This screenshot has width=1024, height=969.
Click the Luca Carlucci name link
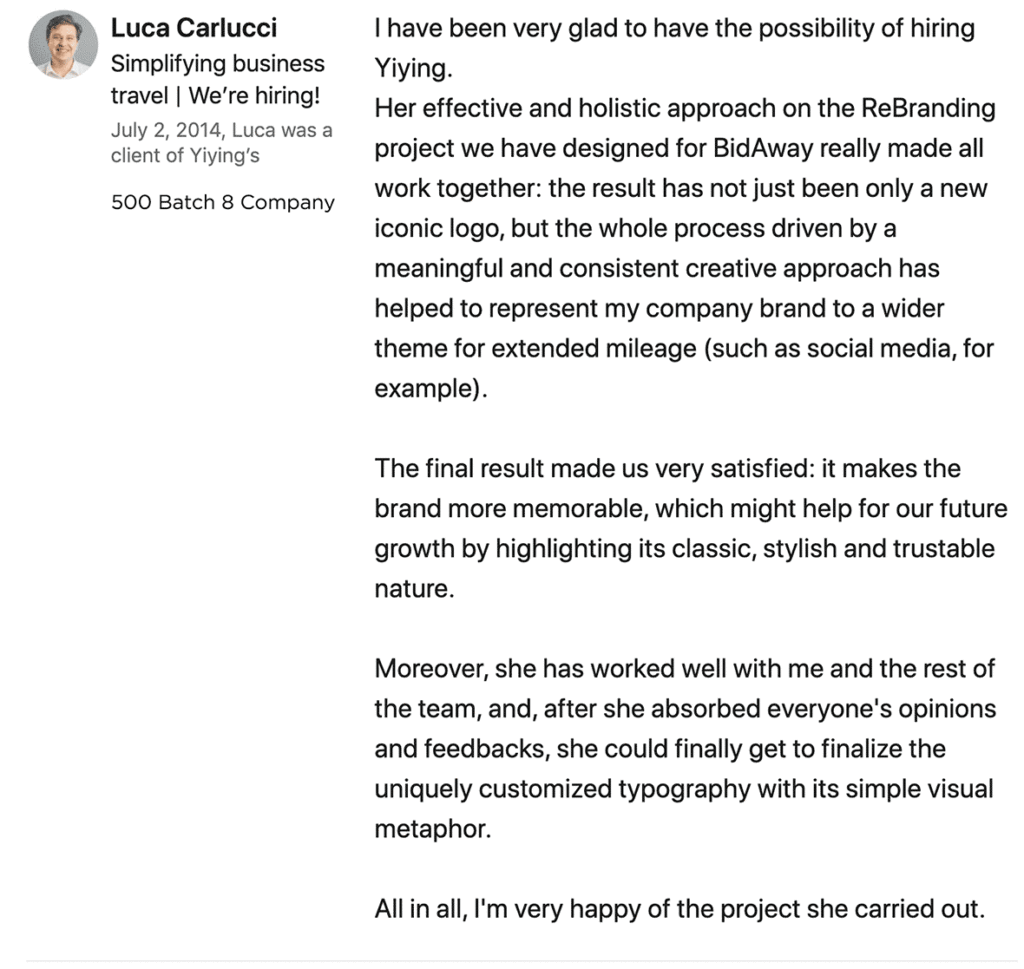point(194,27)
